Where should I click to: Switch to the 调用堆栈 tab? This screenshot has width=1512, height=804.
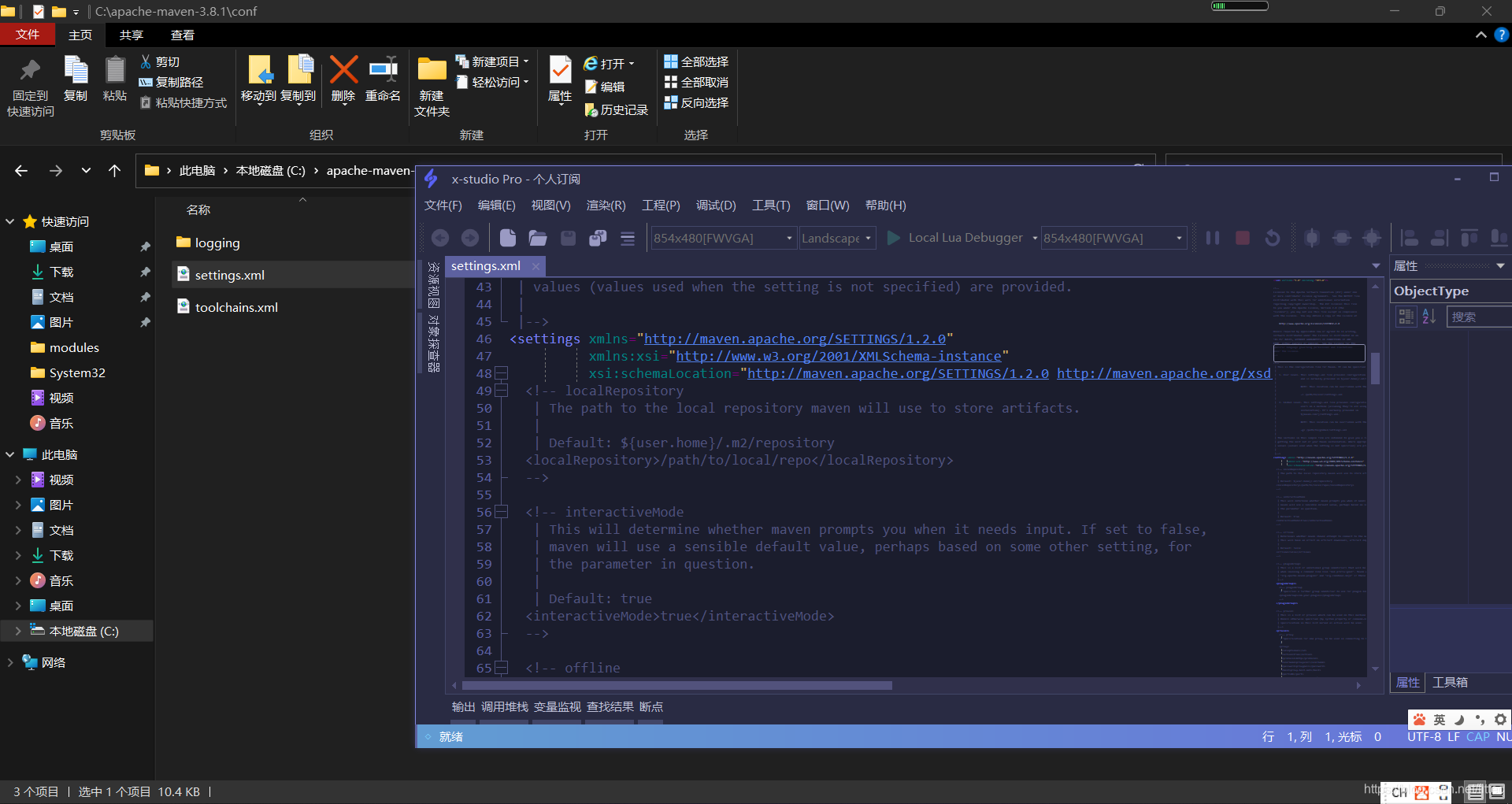pyautogui.click(x=504, y=707)
